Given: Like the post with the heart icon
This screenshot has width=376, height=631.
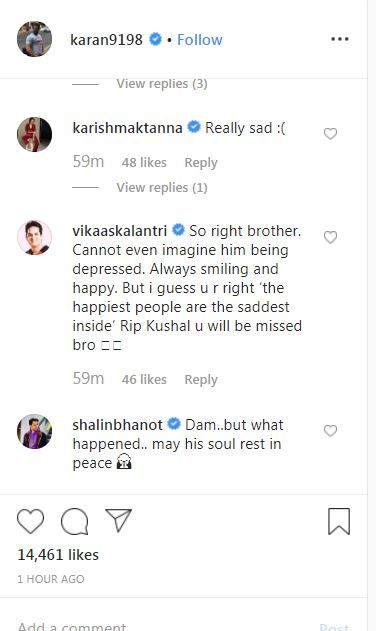Looking at the screenshot, I should (31, 521).
